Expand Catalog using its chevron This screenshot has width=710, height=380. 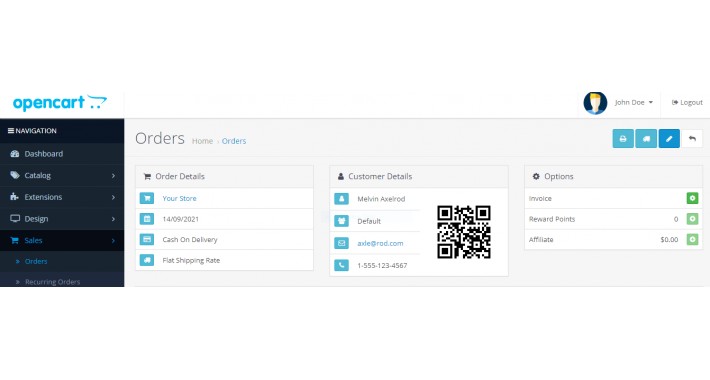pos(113,176)
